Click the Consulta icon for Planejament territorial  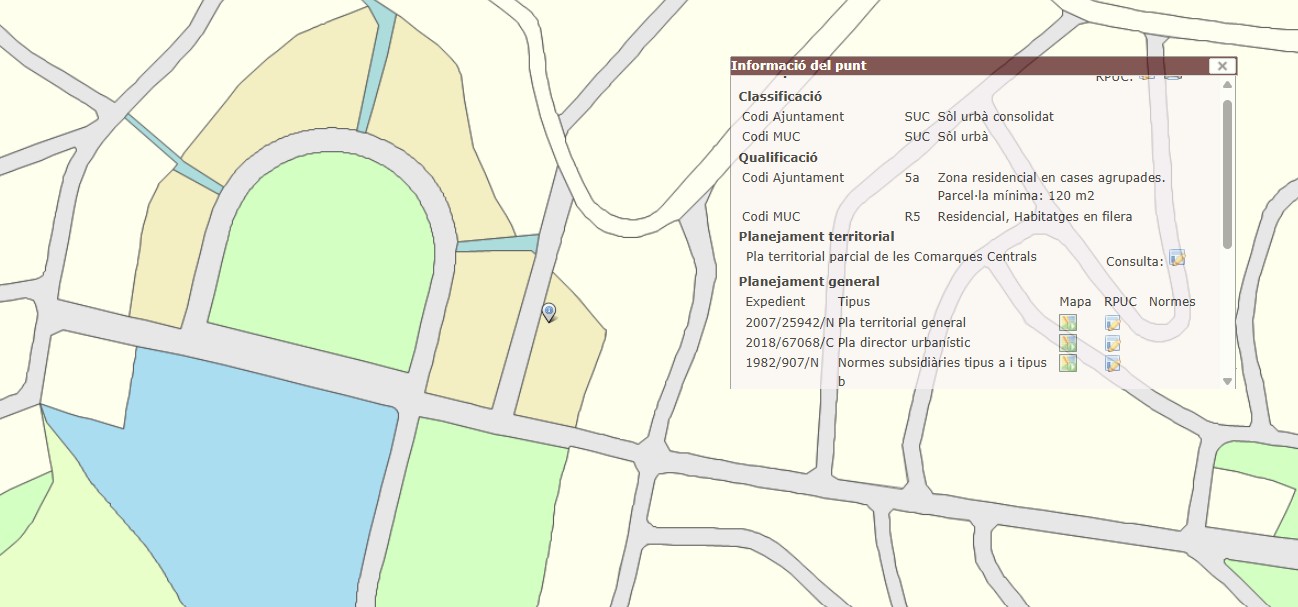(x=1177, y=259)
